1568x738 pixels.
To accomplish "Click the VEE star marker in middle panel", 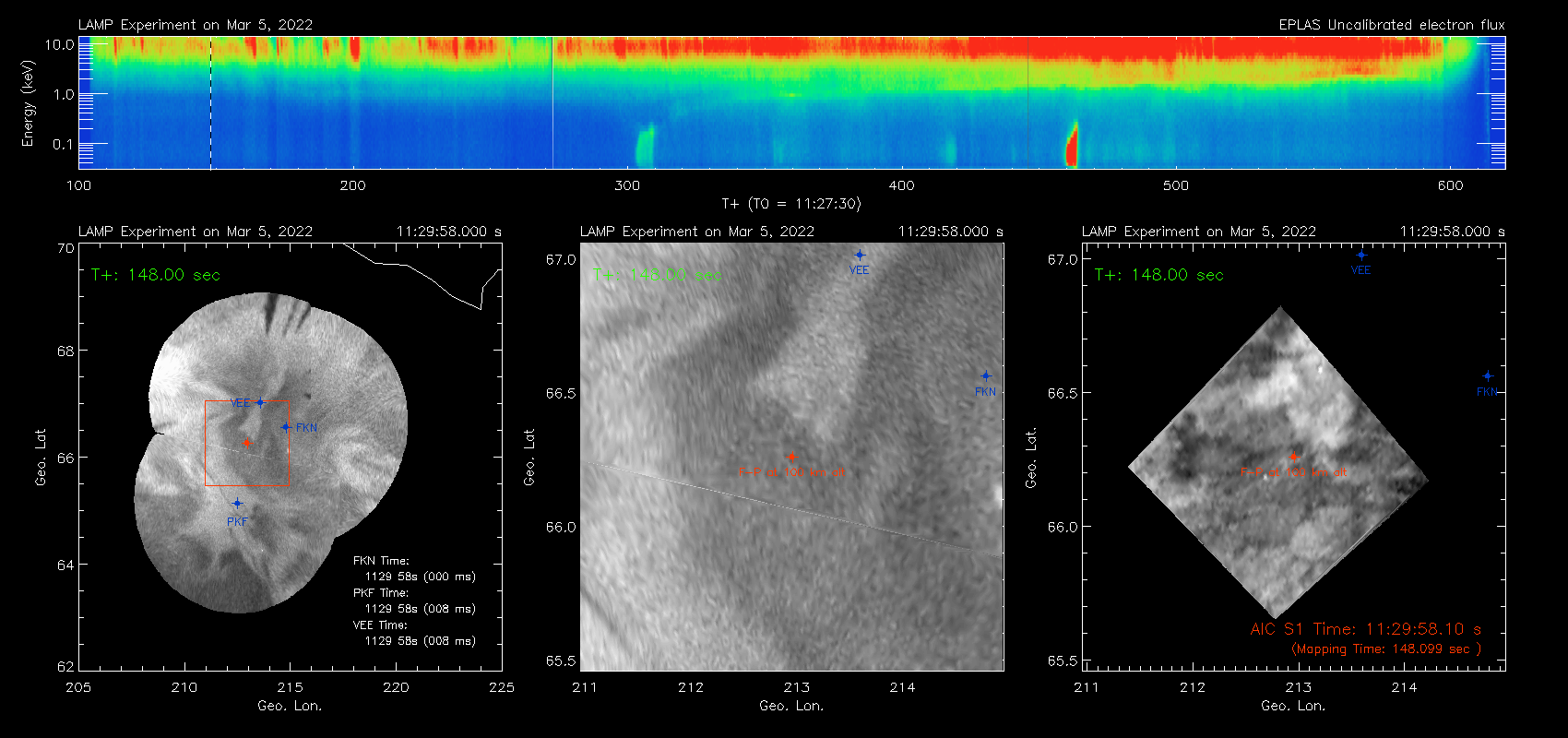I will coord(860,256).
